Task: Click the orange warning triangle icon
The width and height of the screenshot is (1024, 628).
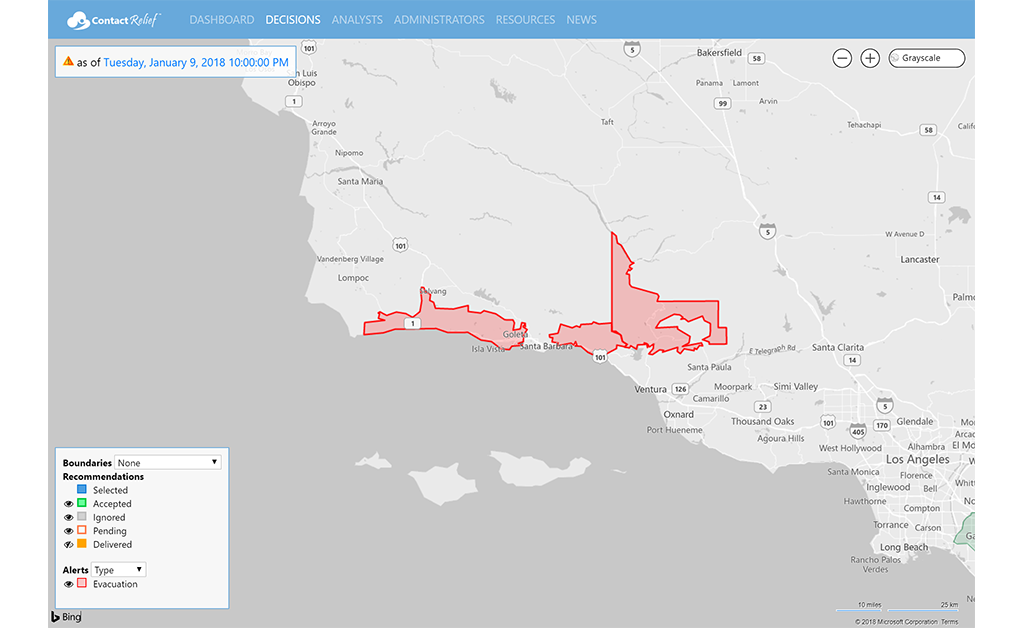Action: (x=68, y=61)
